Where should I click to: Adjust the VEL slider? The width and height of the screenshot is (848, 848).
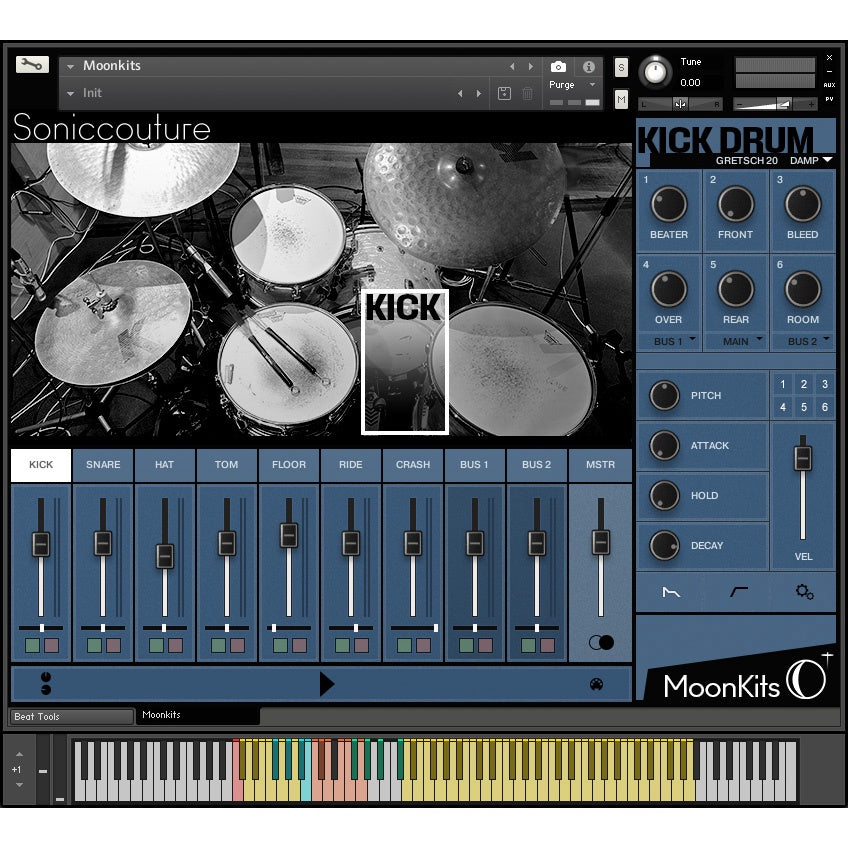(803, 457)
